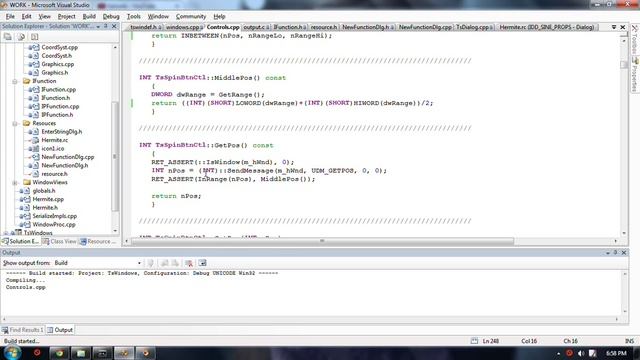Select icon1.ico in Solution Explorer

pos(53,149)
